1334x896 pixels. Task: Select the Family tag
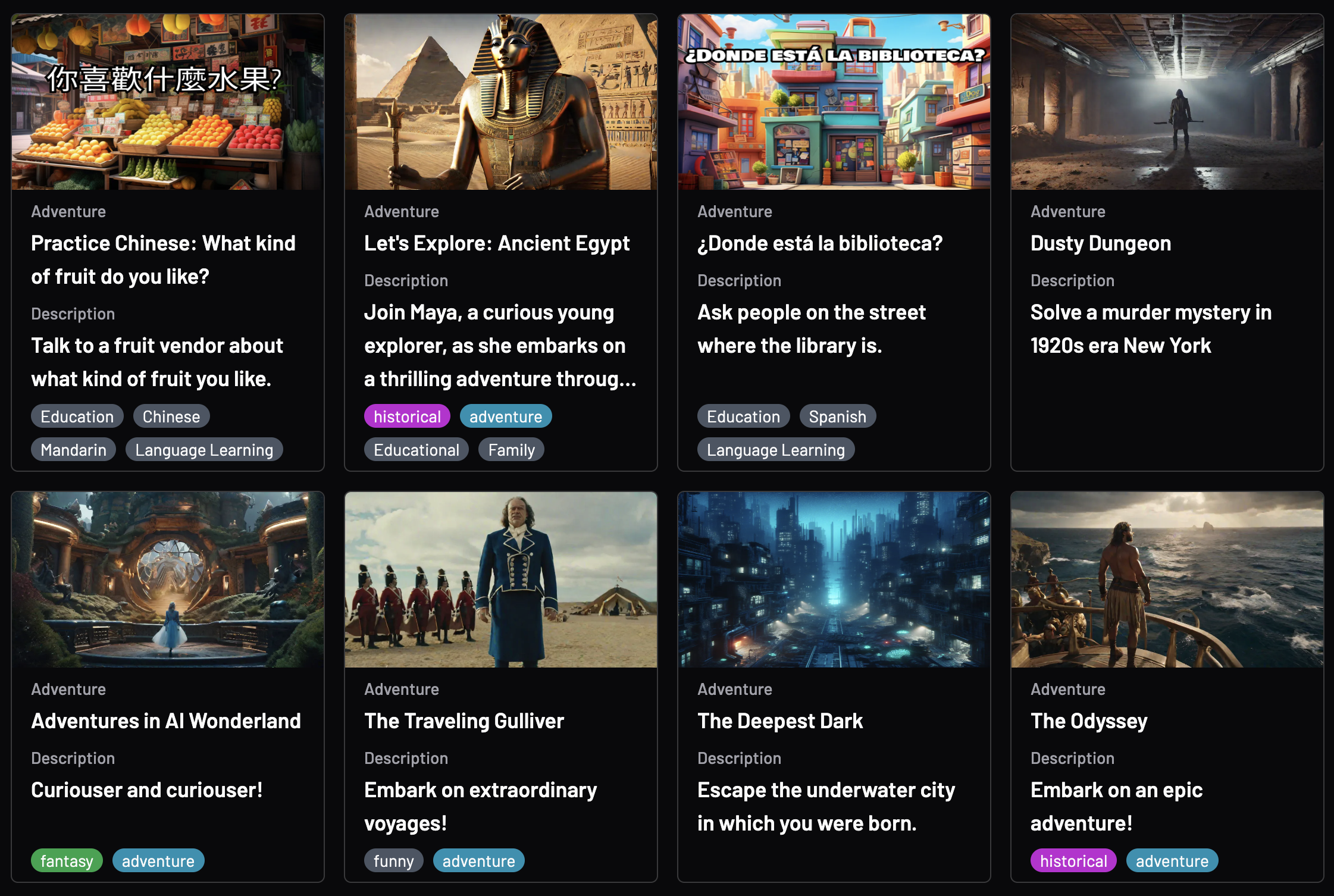pyautogui.click(x=511, y=450)
